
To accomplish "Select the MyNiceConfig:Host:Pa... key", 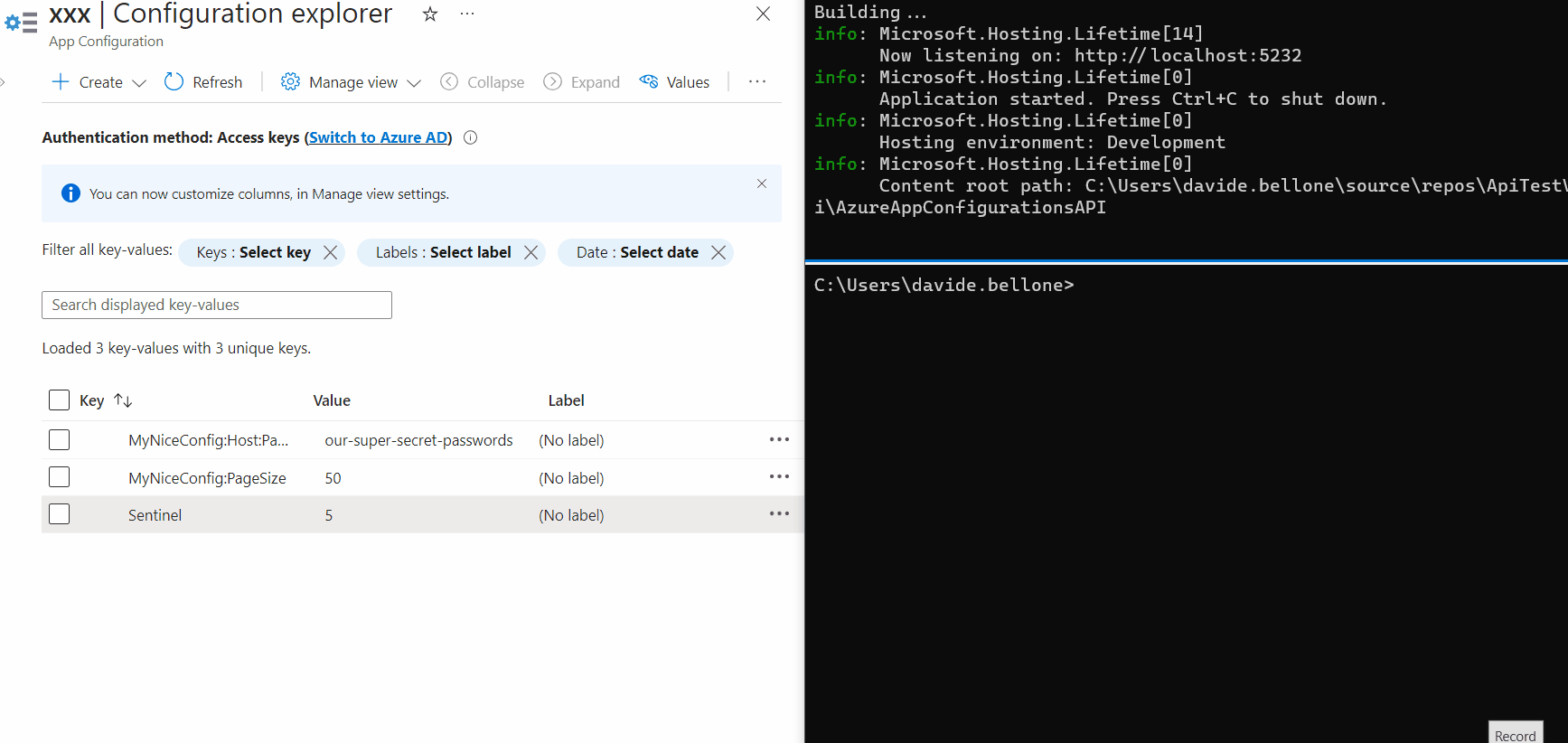I will (209, 440).
